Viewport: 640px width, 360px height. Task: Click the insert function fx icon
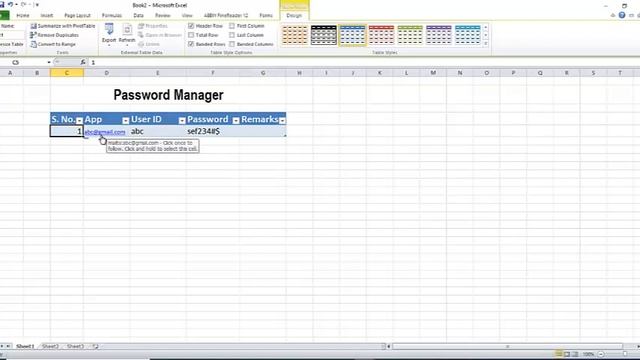pos(83,62)
